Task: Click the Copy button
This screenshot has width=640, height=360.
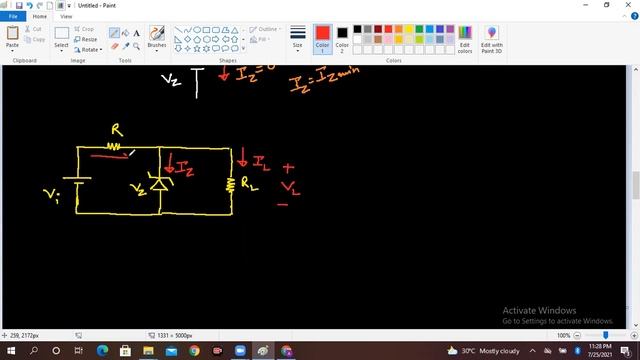Action: click(35, 40)
